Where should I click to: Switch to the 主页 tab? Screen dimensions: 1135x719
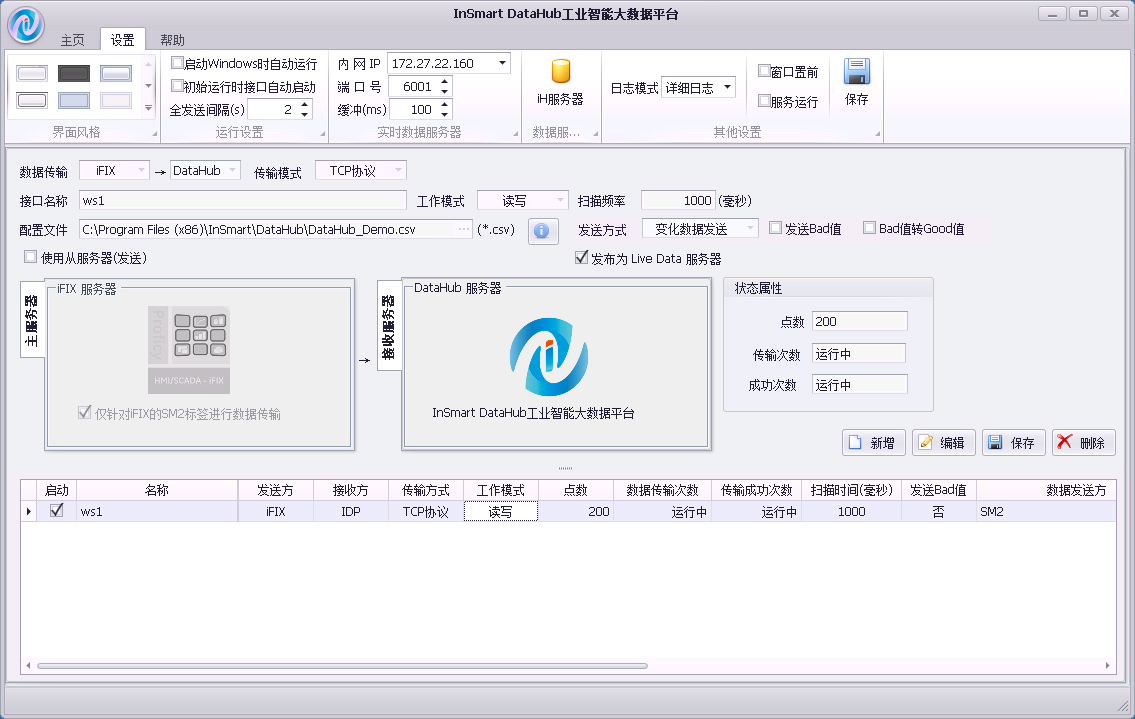[72, 40]
